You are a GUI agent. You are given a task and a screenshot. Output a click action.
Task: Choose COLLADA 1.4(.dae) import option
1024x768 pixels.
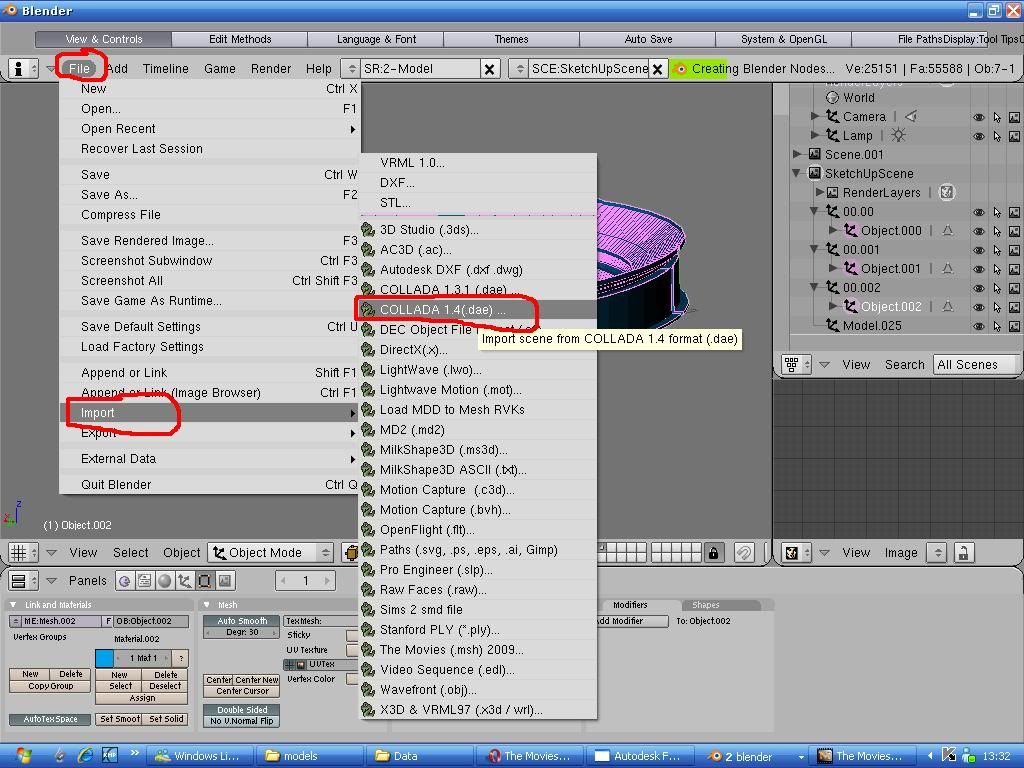477,310
